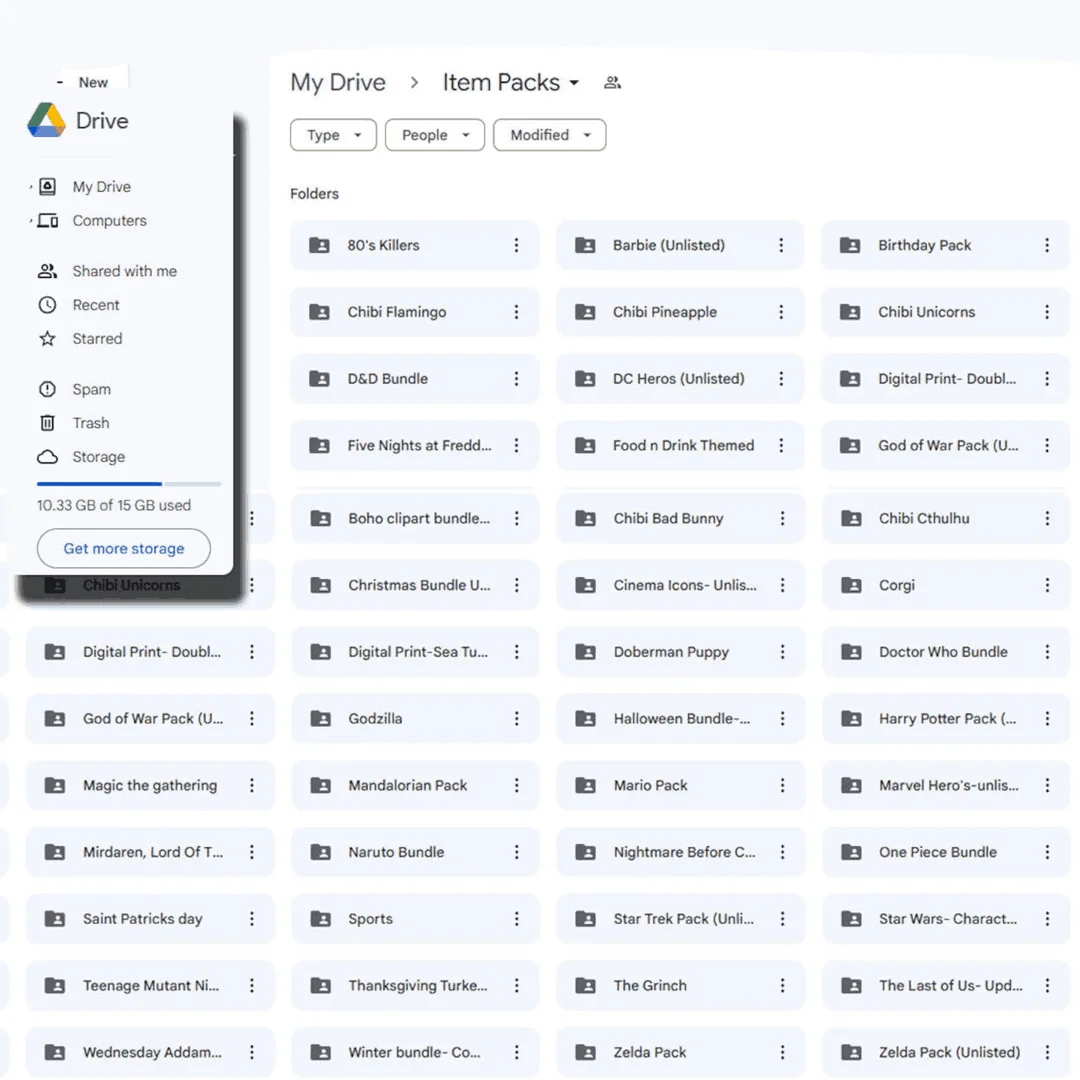Click the shared people icon beside Item Packs
The width and height of the screenshot is (1080, 1080).
613,83
